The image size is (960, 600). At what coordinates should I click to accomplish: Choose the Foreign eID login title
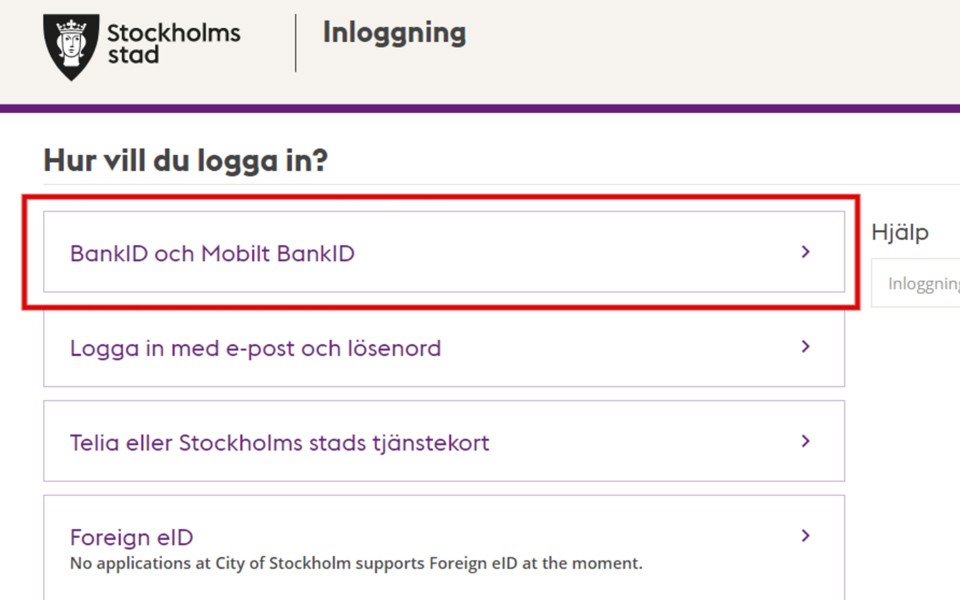[131, 537]
